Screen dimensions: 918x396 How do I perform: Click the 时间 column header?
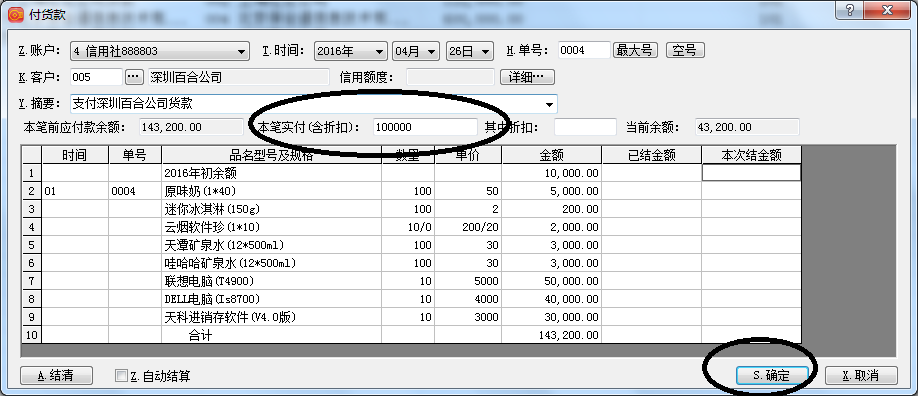(75, 155)
